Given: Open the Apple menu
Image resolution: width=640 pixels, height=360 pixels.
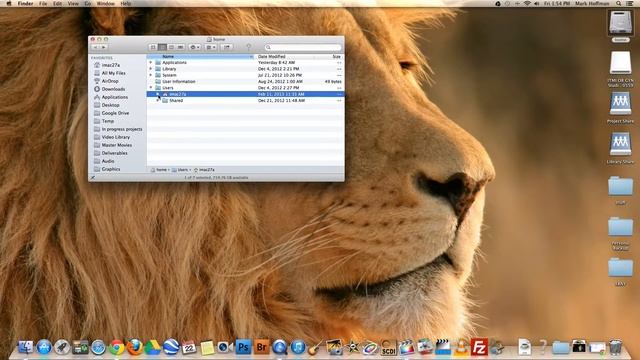Looking at the screenshot, I should coord(9,3).
